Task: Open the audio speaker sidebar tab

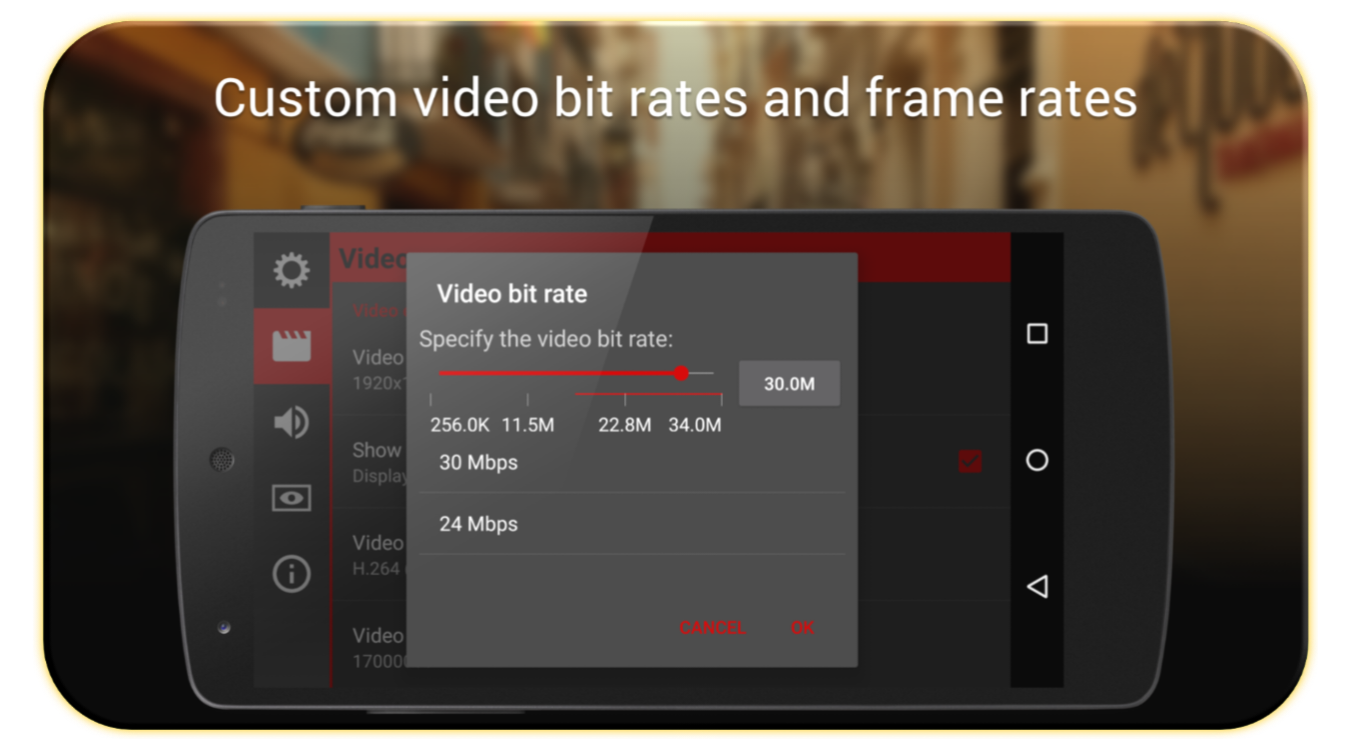Action: pos(292,422)
